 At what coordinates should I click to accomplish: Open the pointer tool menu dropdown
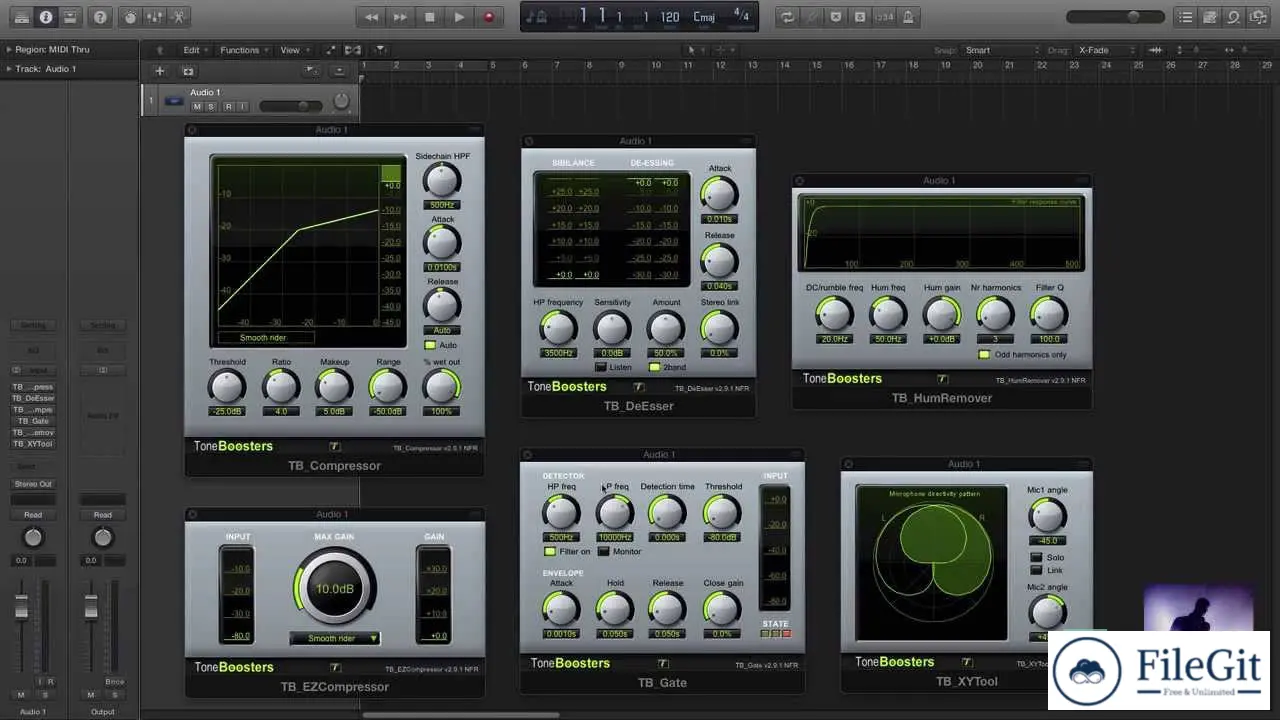click(x=698, y=50)
